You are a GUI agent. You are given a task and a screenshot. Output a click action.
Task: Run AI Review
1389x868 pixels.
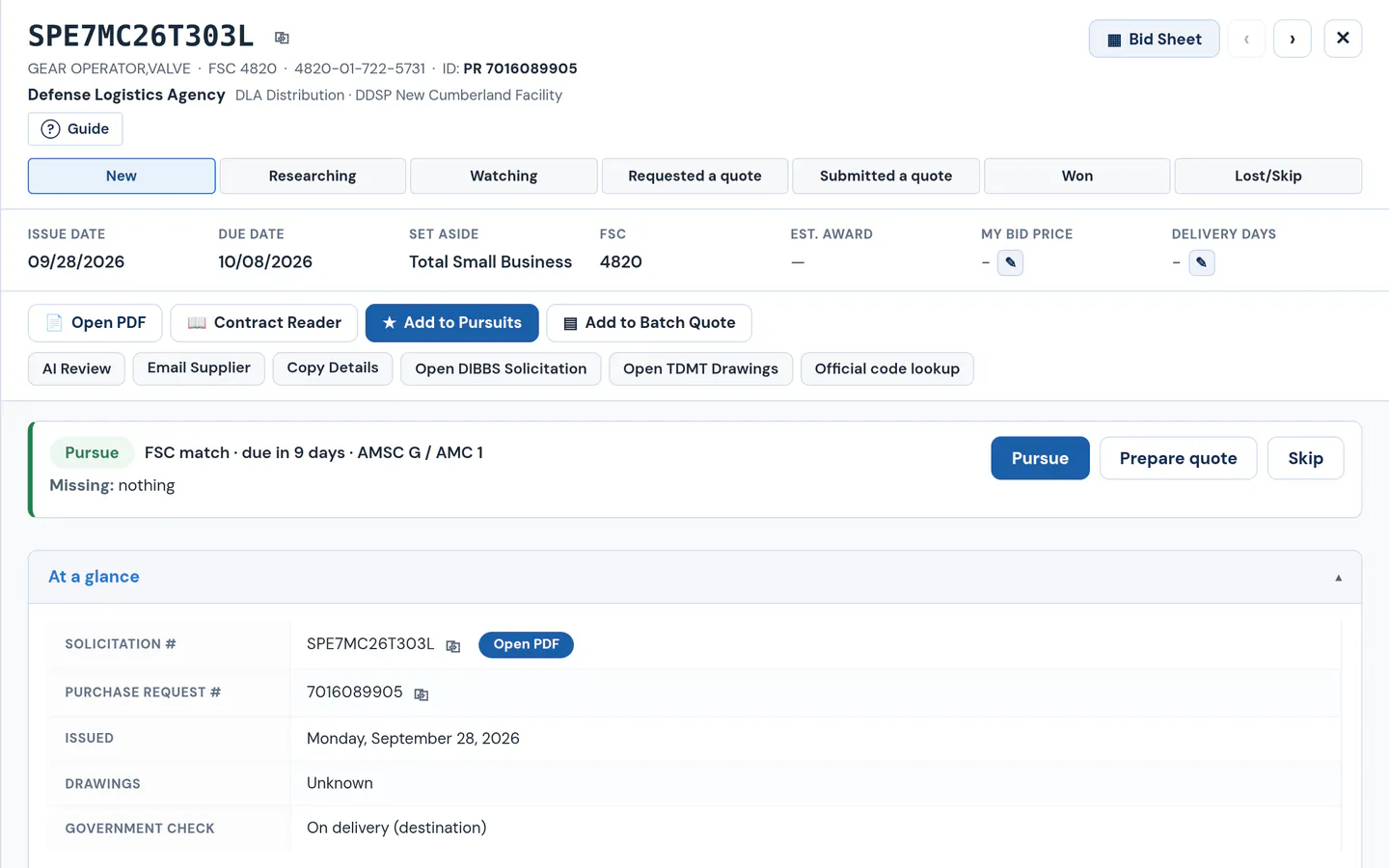(x=76, y=368)
